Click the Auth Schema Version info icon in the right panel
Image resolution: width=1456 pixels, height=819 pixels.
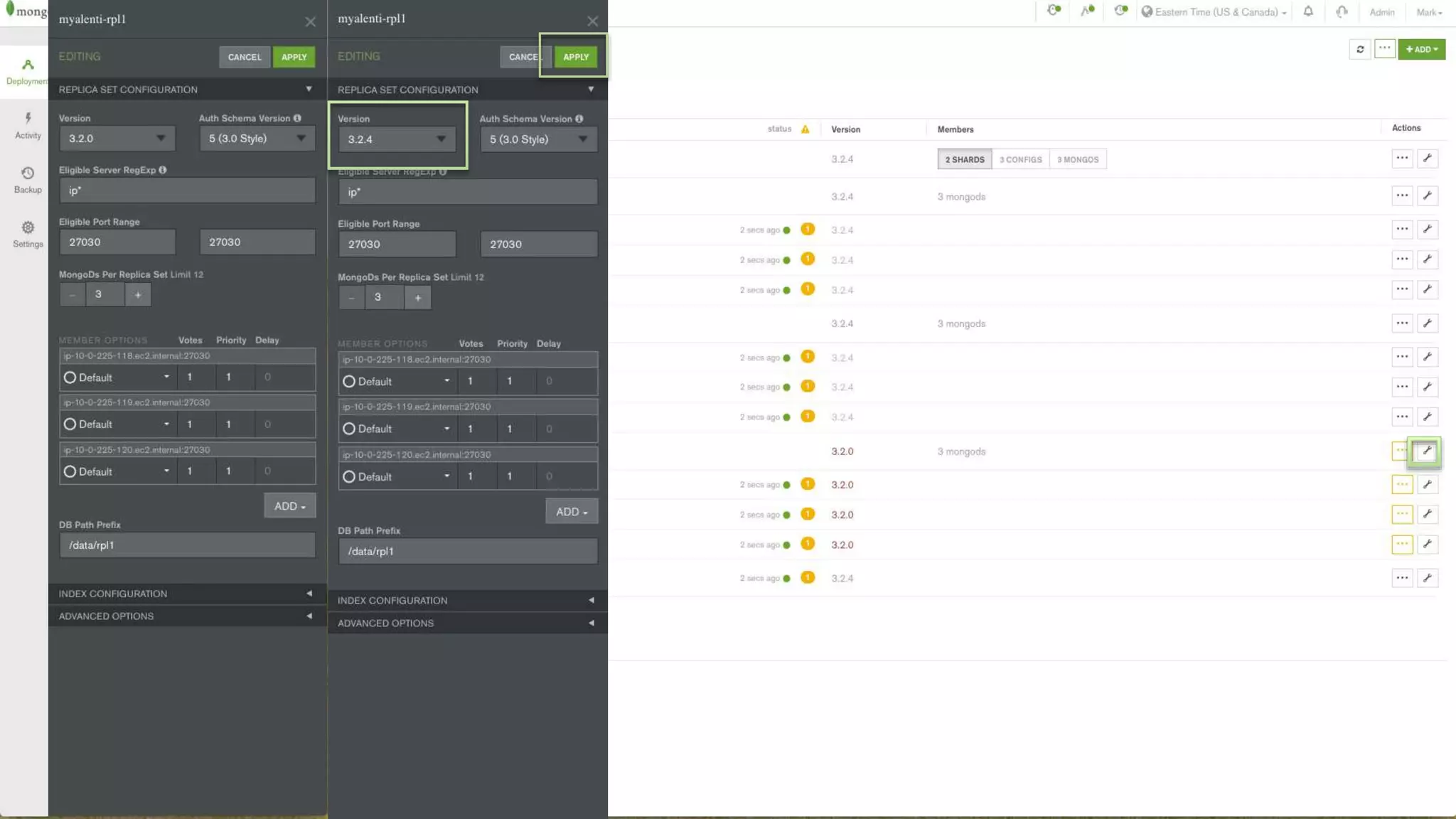tap(579, 119)
